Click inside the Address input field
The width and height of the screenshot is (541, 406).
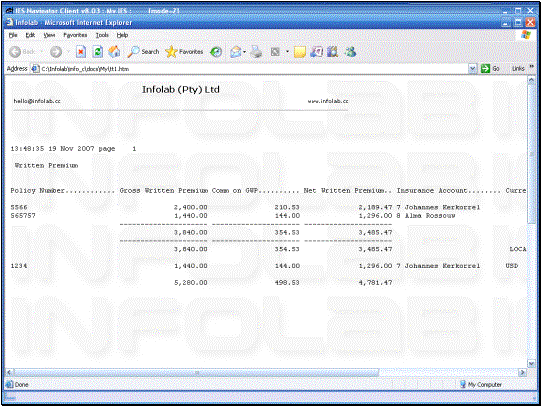point(254,69)
